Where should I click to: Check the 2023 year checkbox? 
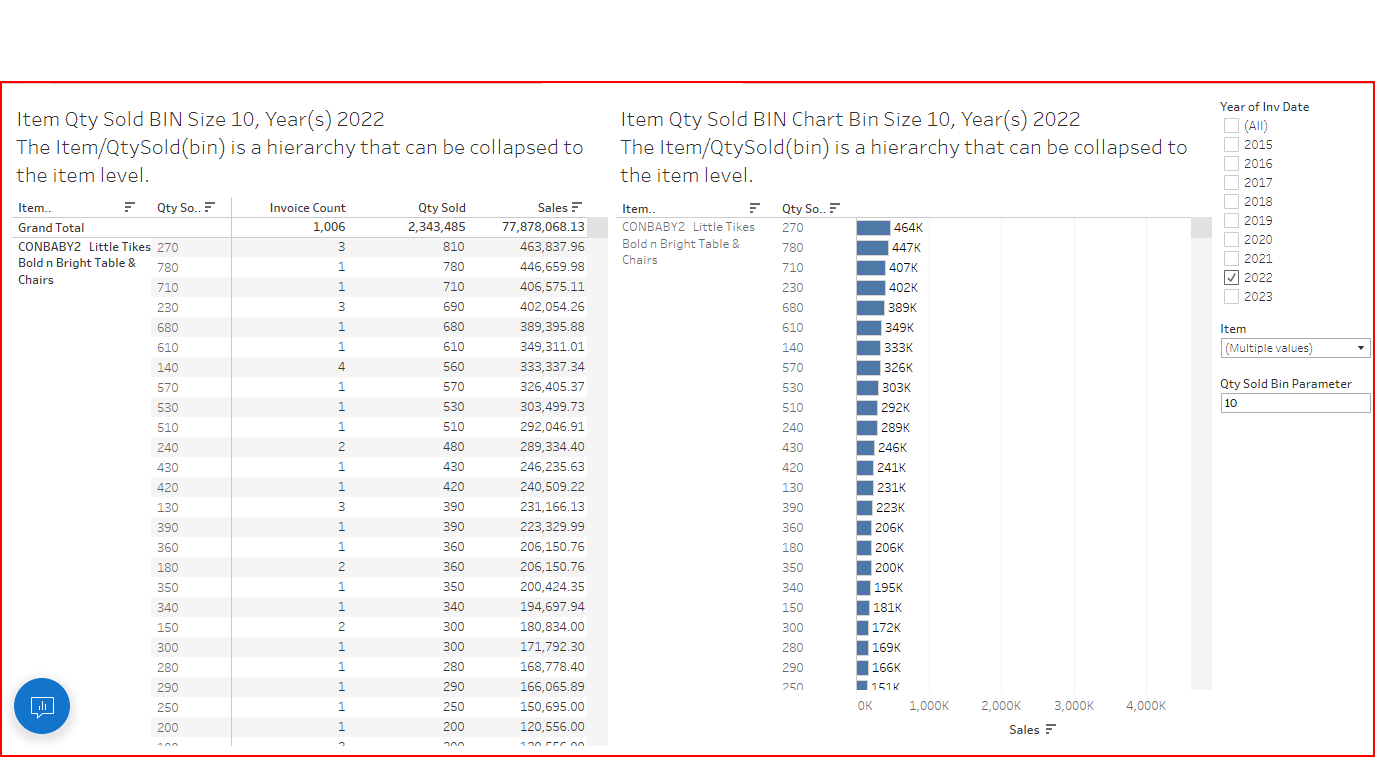click(1230, 296)
